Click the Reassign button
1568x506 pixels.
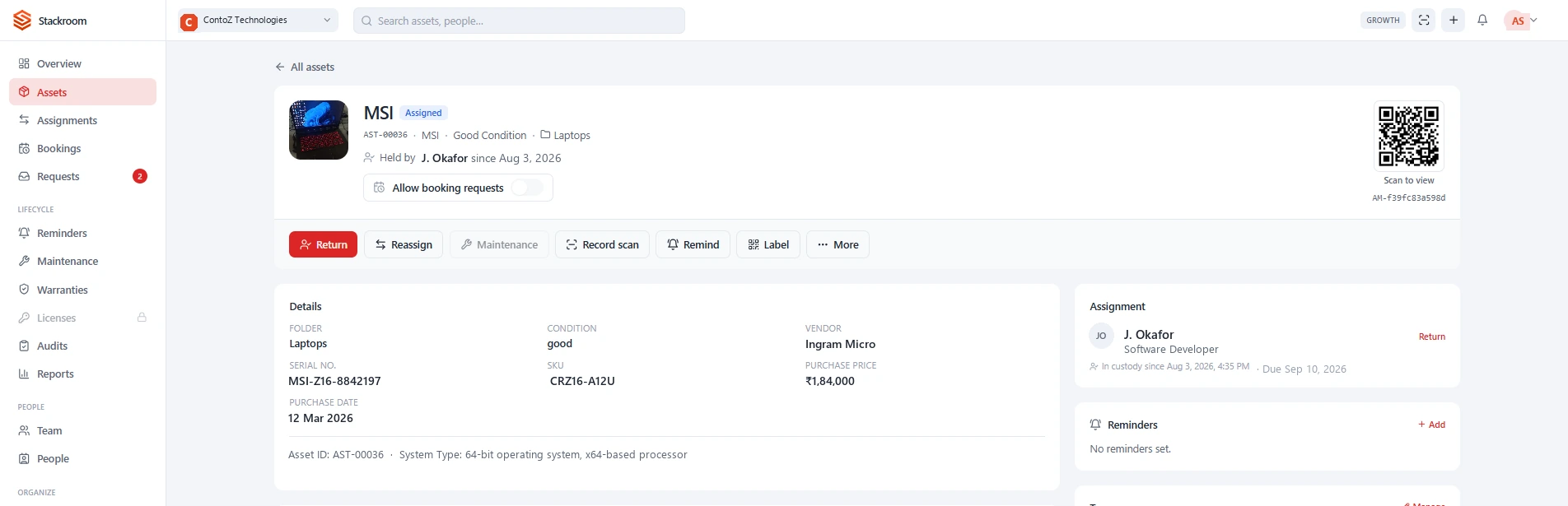tap(404, 244)
